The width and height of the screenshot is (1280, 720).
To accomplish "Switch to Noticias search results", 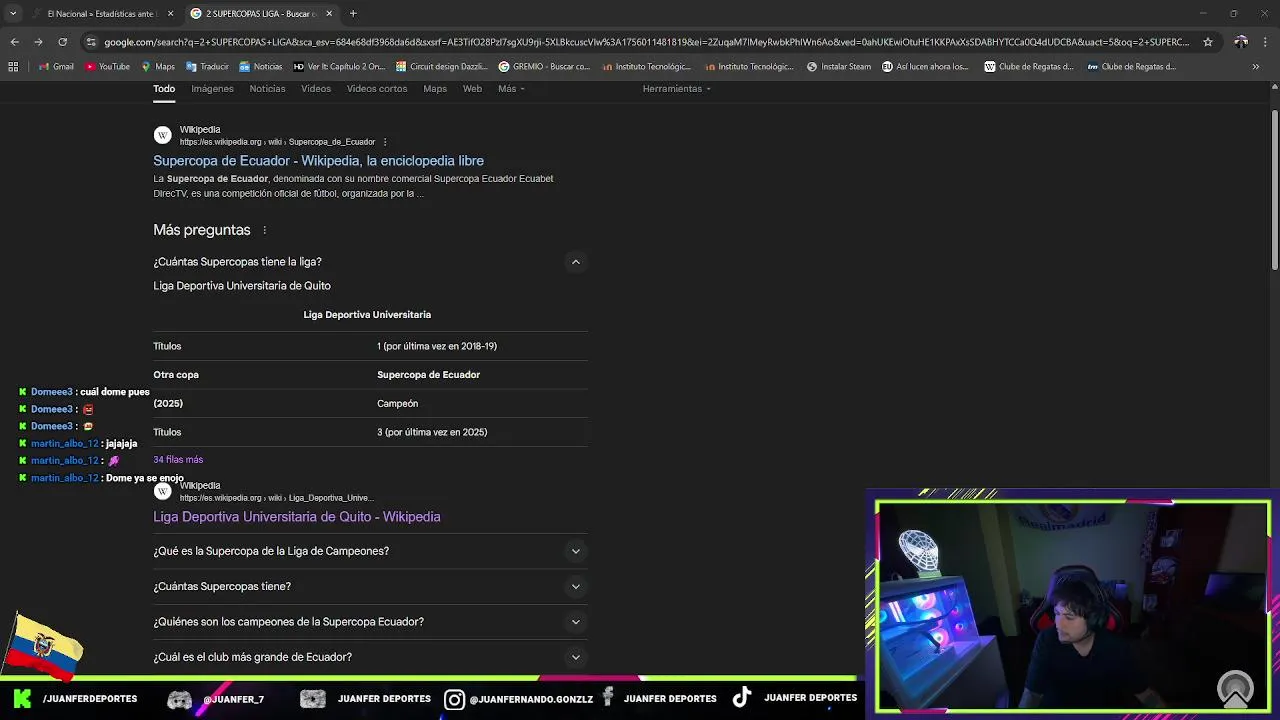I will click(267, 89).
